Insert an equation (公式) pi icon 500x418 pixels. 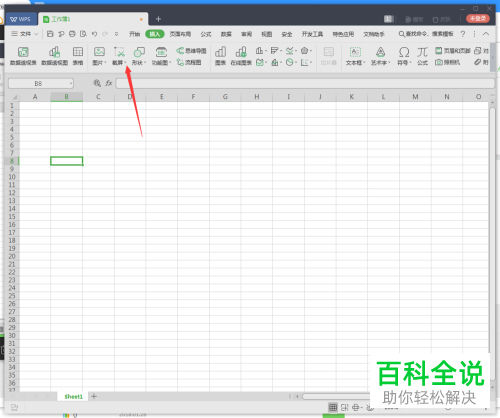click(422, 52)
